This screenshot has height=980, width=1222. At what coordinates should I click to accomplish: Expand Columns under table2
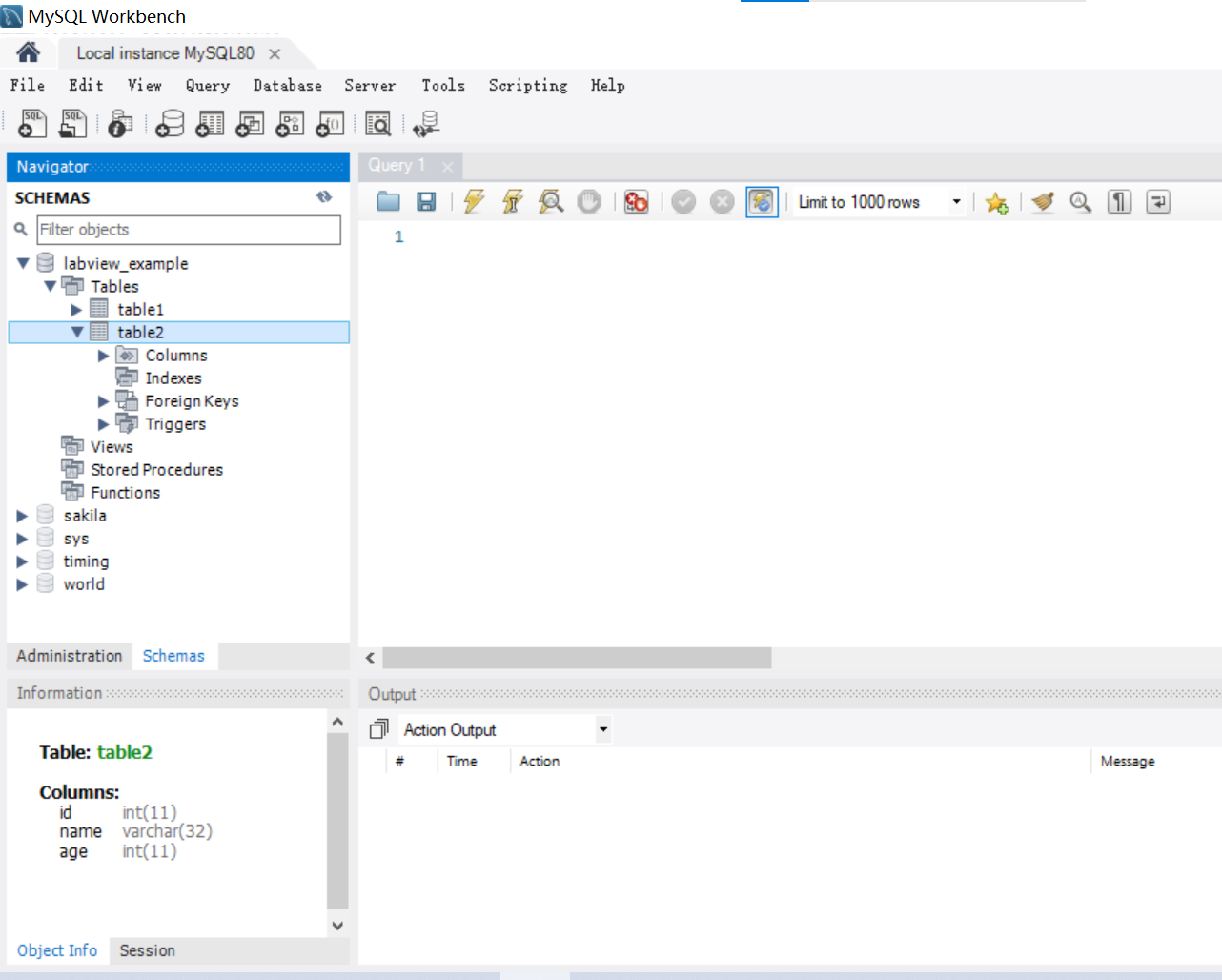(x=103, y=355)
